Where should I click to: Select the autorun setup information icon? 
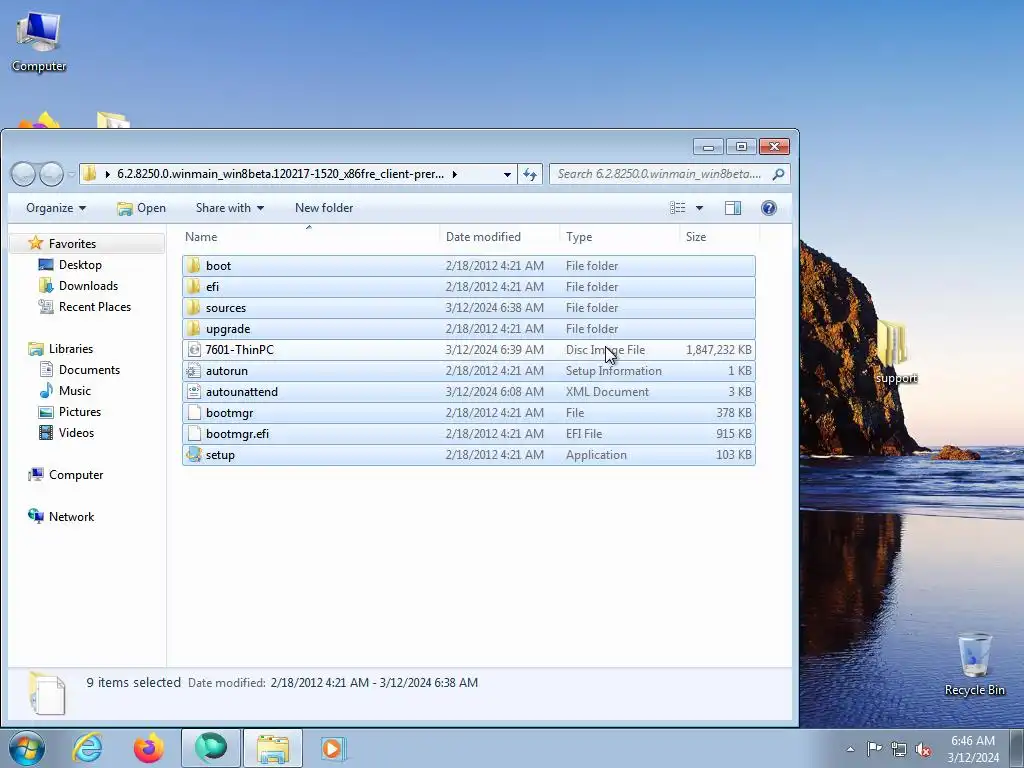click(193, 371)
